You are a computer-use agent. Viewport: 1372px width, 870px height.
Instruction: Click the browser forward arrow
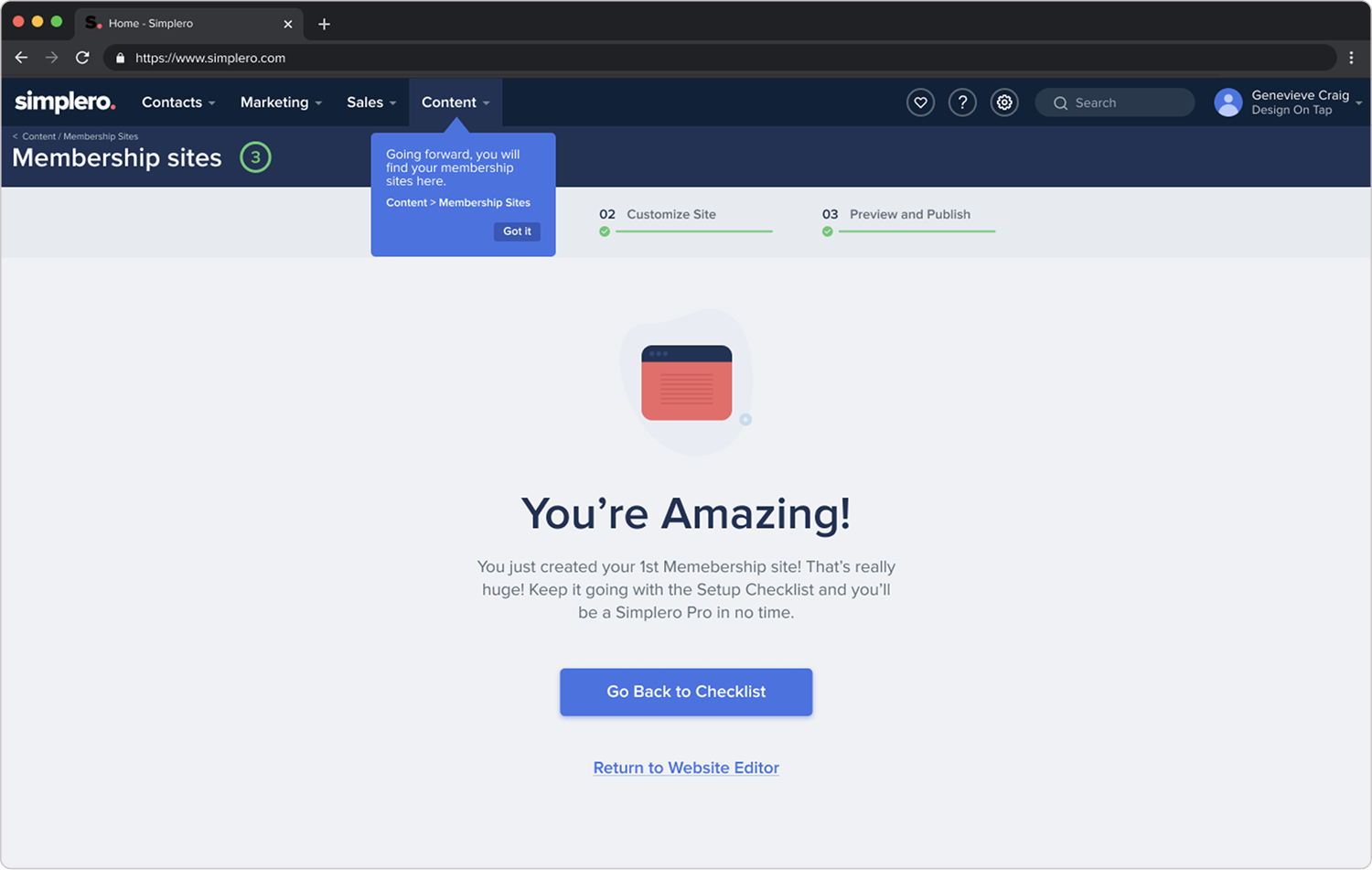[51, 58]
